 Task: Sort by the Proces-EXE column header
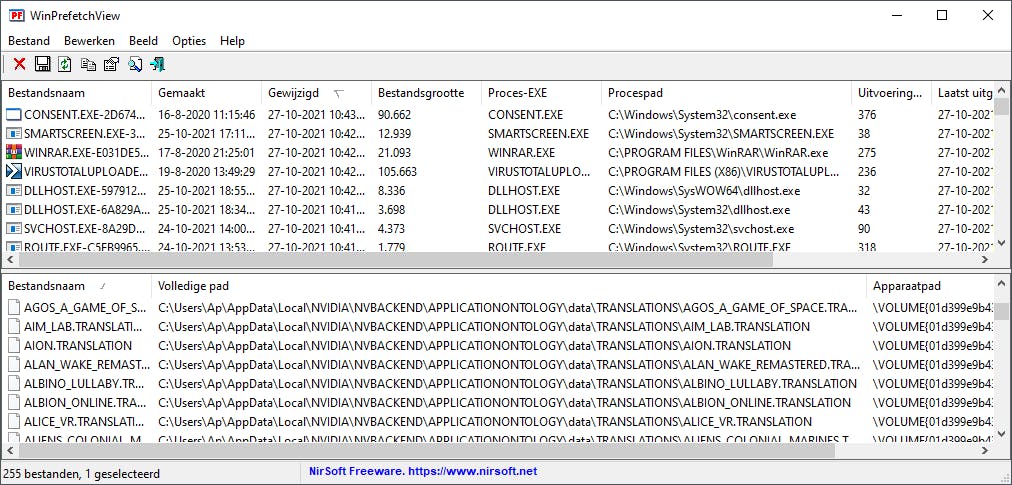pyautogui.click(x=541, y=93)
